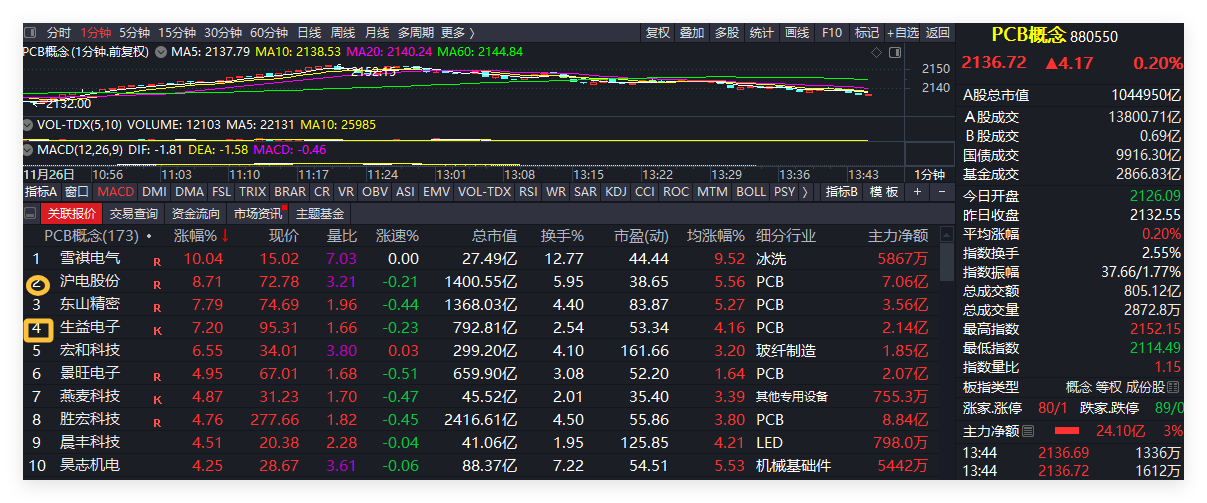This screenshot has height=503, width=1207.
Task: Click the R mark beside 沪电股份
Action: click(157, 284)
